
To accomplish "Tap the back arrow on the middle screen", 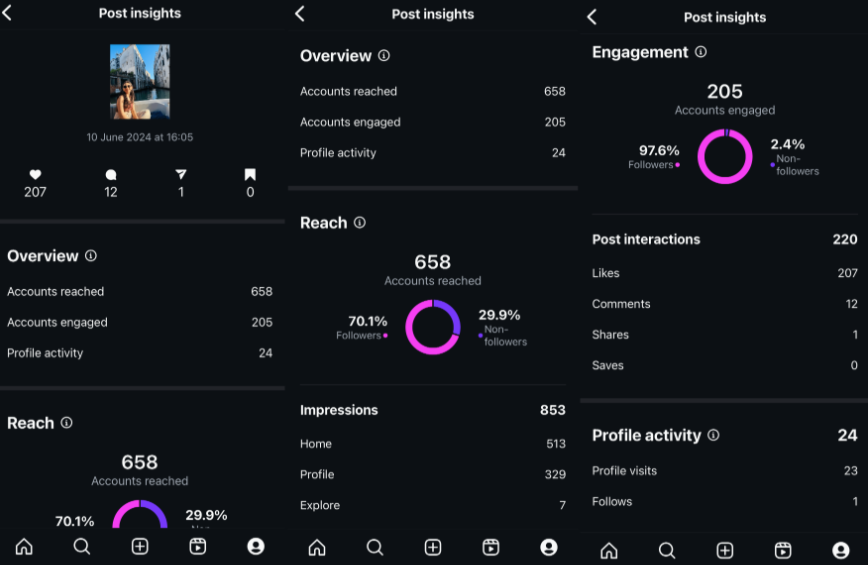I will [x=300, y=14].
